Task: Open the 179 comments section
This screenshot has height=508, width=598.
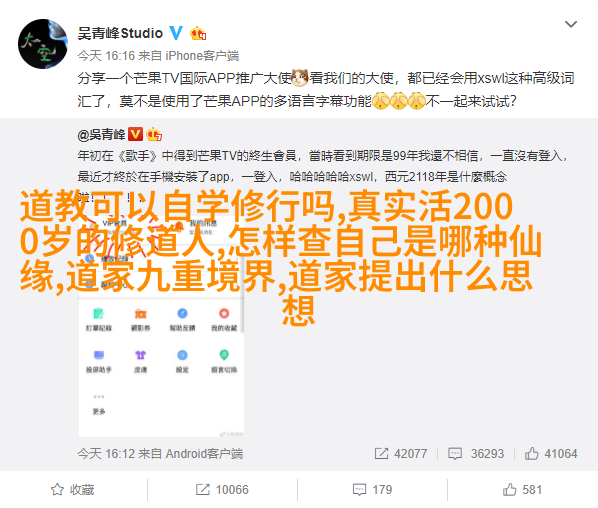Action: 372,489
